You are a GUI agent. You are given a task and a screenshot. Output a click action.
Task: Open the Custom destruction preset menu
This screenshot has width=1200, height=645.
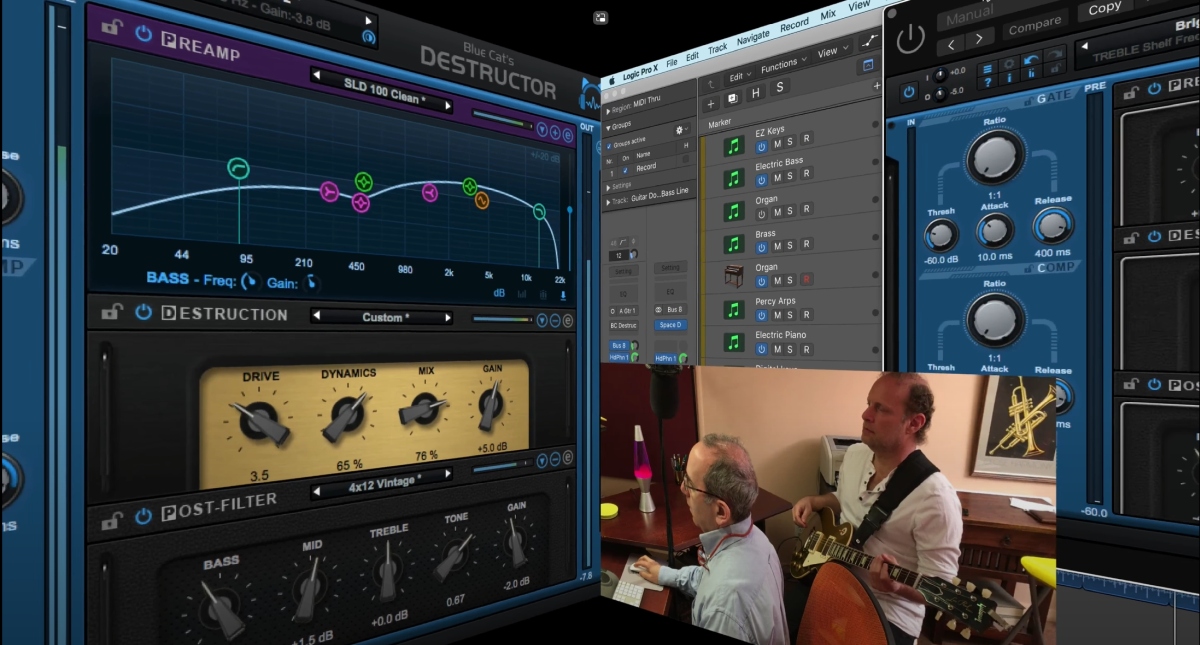382,317
